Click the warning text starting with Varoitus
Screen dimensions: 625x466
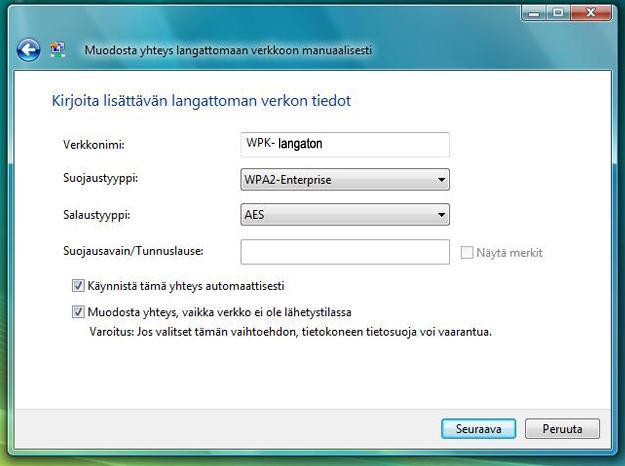(290, 332)
